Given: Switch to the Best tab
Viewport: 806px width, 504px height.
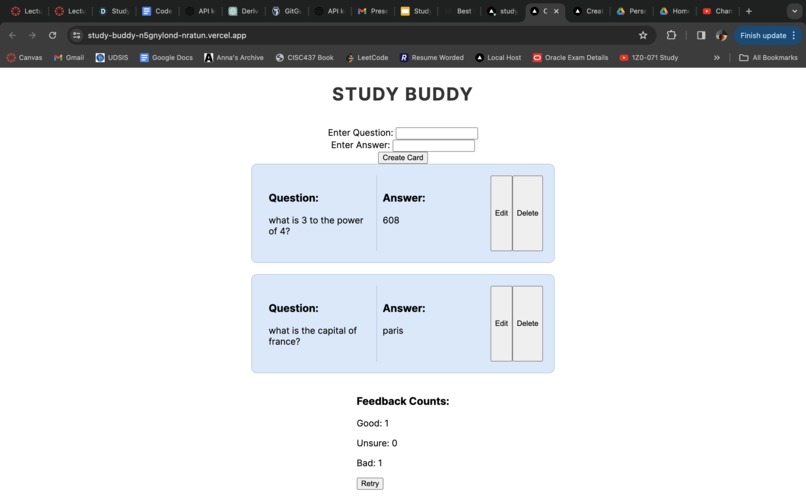Looking at the screenshot, I should click(x=459, y=11).
